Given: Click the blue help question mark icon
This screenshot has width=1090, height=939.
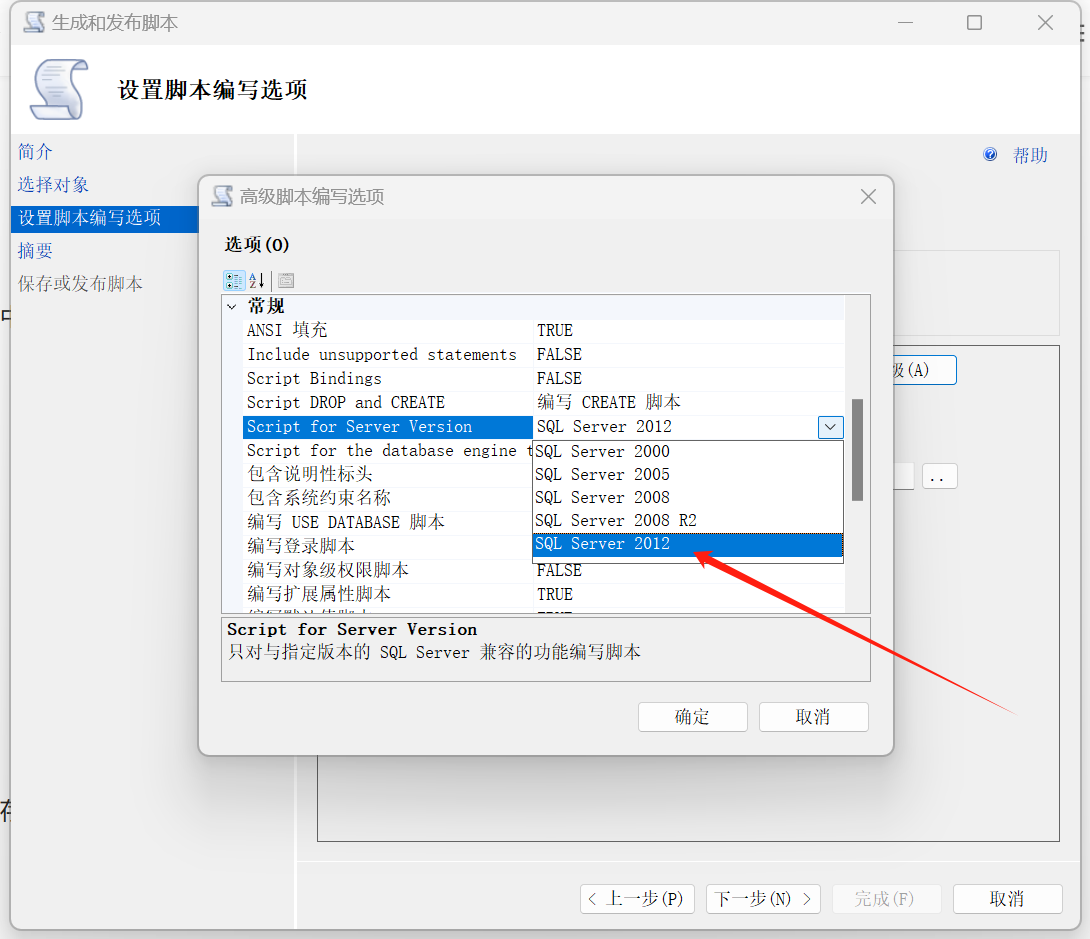Looking at the screenshot, I should click(990, 154).
